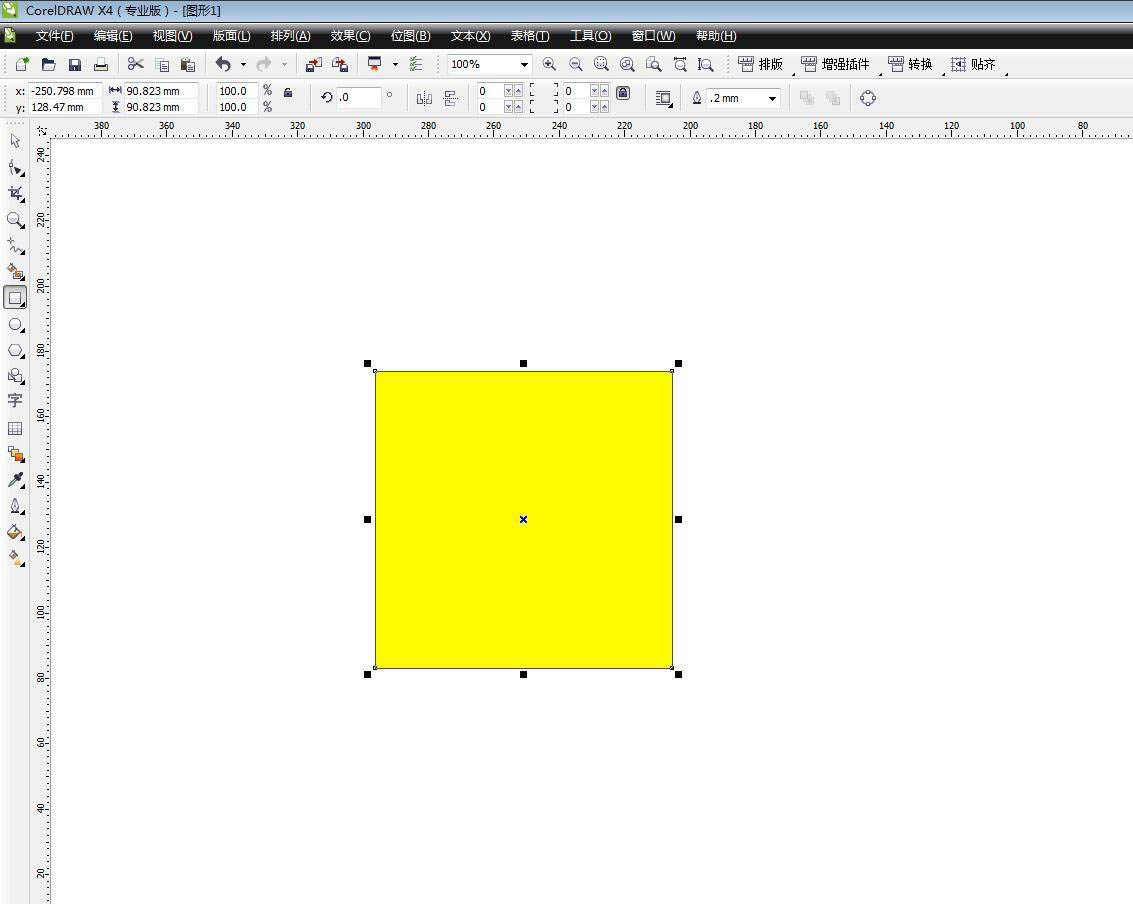Click the rotation angle input field
Viewport: 1133px width, 904px height.
point(359,98)
